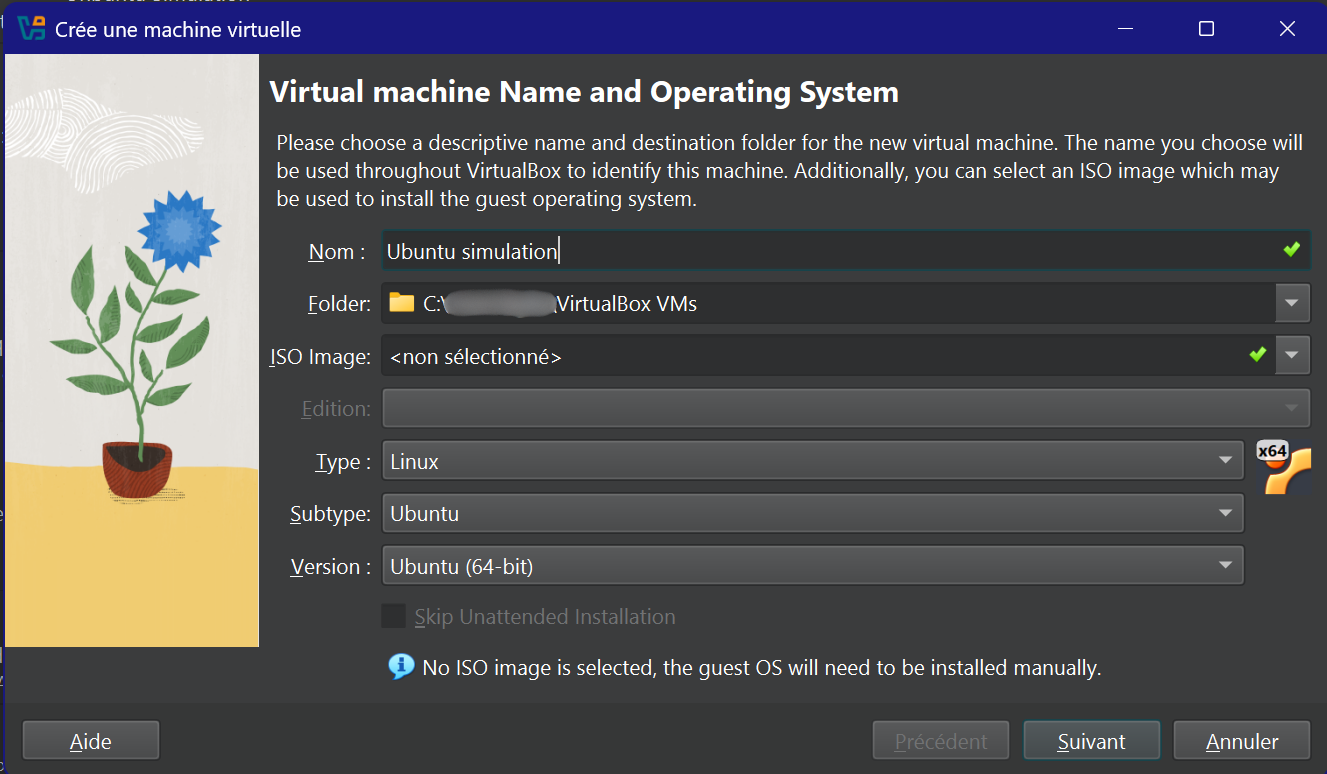Screen dimensions: 1327x774
Task: Click the blue info icon near the ISO warning
Action: pyautogui.click(x=400, y=666)
